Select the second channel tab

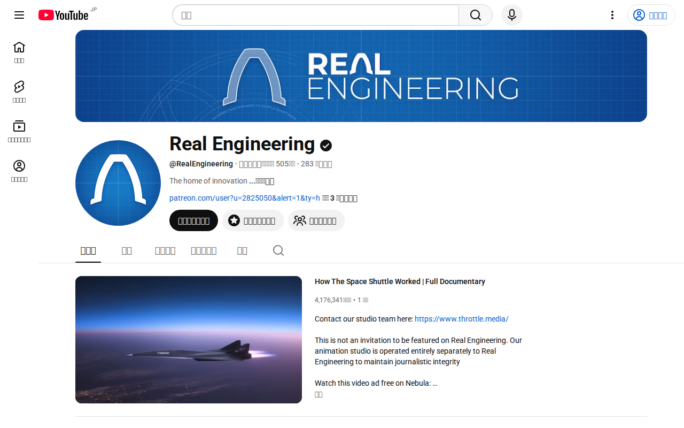tap(127, 251)
